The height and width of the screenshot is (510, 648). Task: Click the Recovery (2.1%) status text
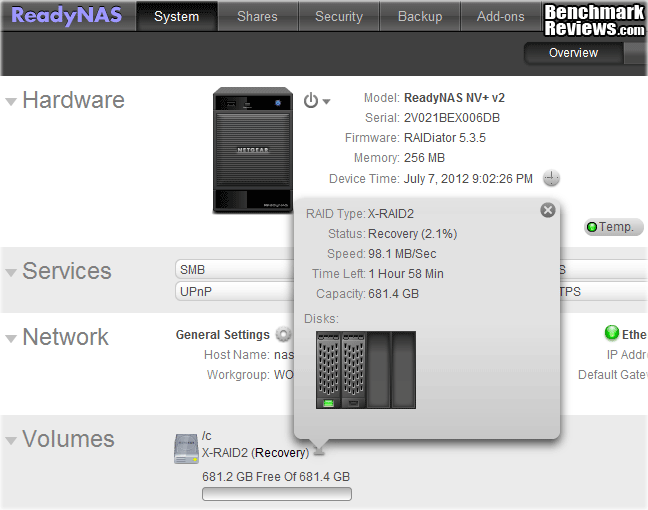412,234
